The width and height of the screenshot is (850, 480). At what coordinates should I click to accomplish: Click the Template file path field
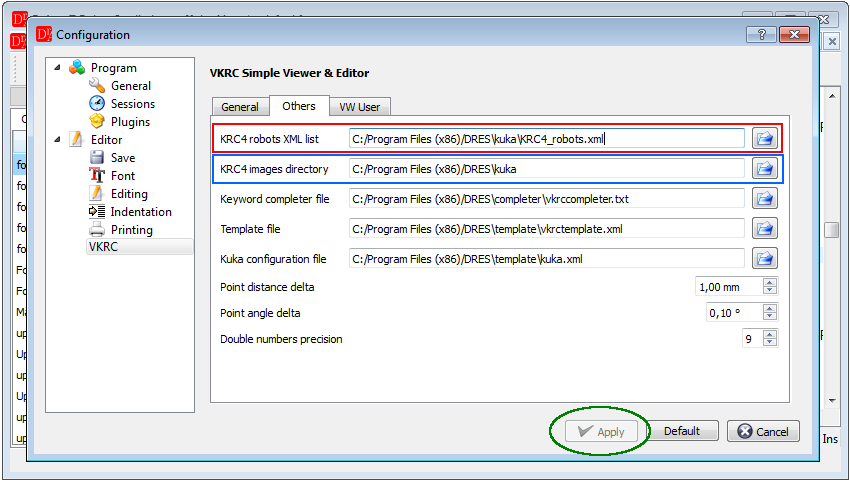tap(546, 229)
